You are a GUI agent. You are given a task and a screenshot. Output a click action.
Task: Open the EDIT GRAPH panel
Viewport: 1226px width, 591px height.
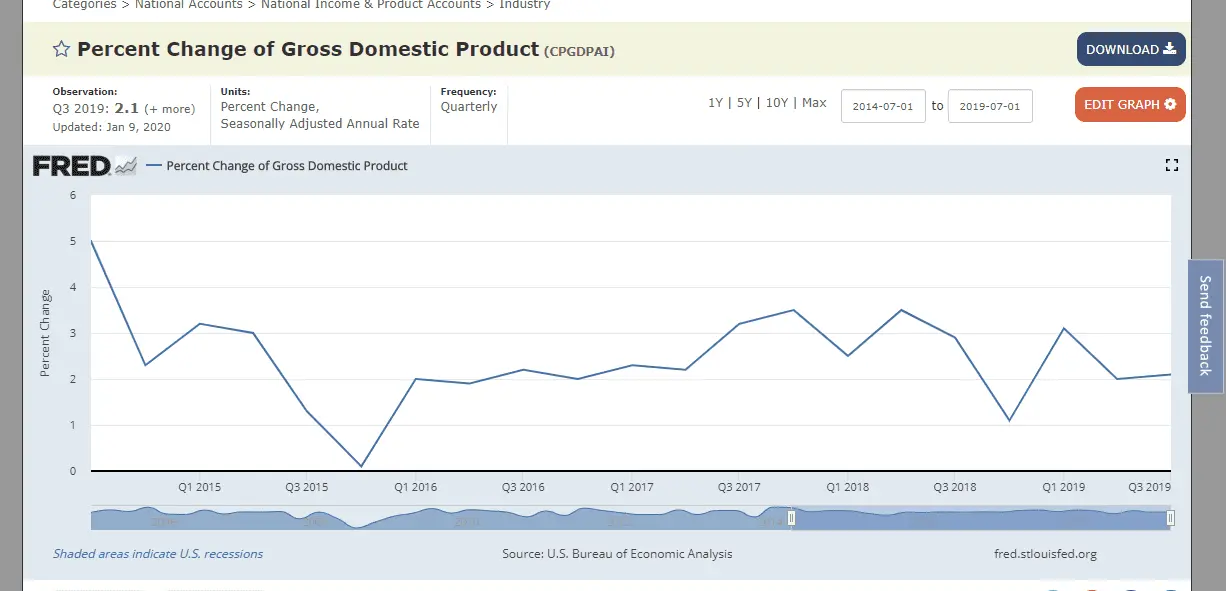[x=1130, y=105]
